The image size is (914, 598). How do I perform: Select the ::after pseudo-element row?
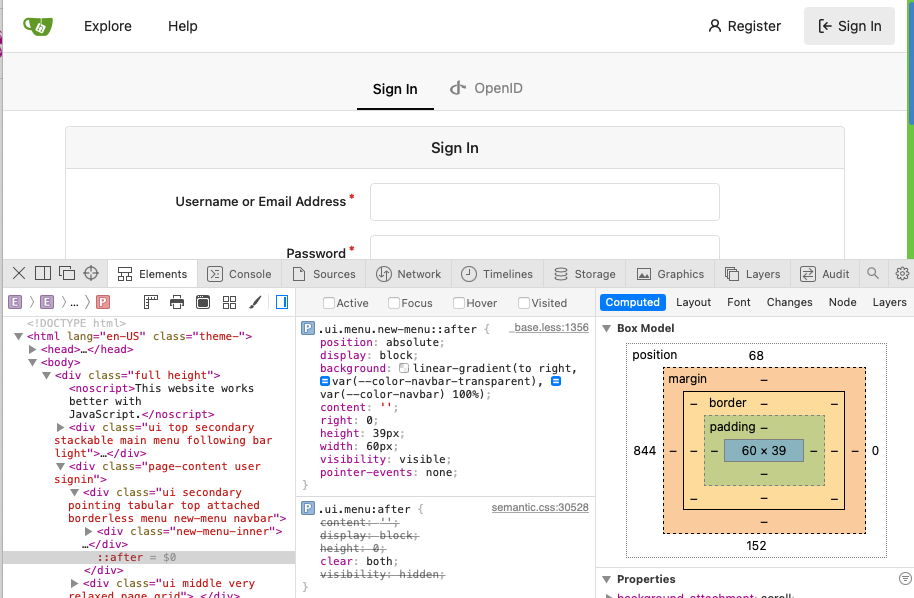(149, 557)
